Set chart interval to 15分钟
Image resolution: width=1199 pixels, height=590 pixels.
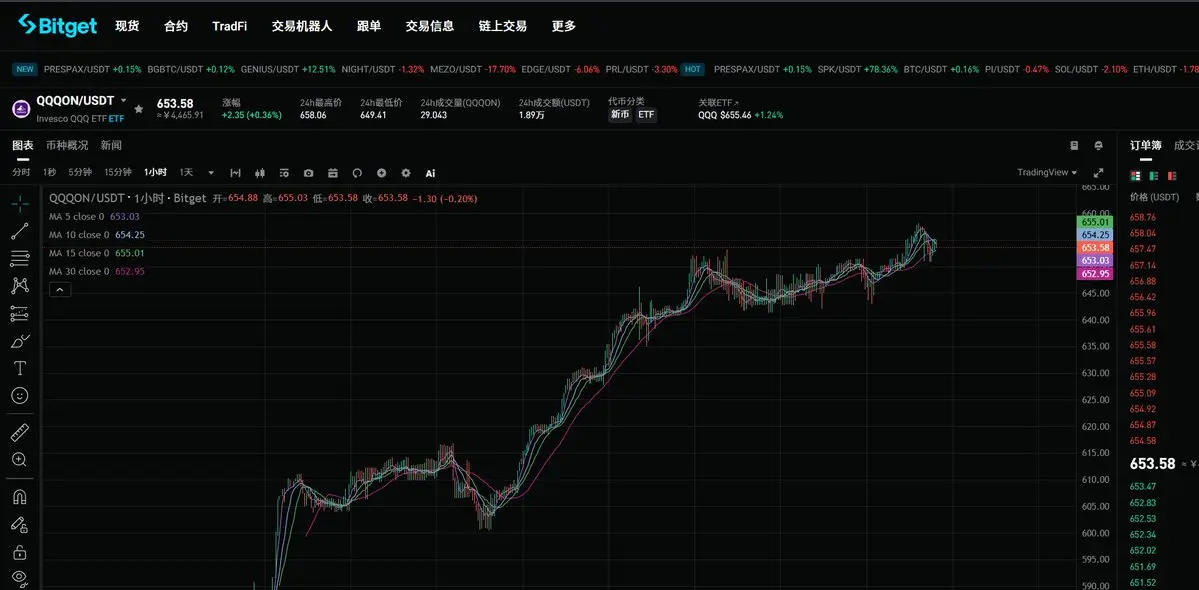[118, 173]
